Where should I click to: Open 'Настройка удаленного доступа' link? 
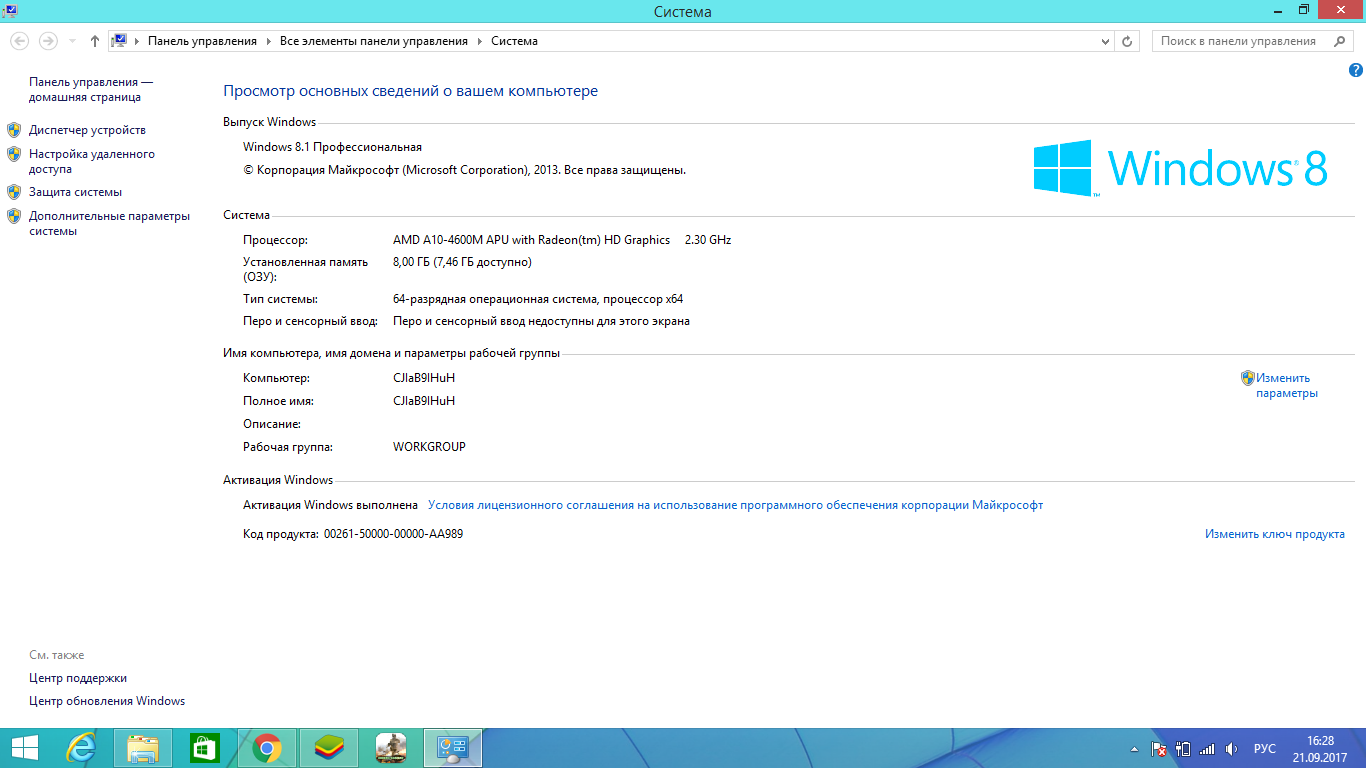pyautogui.click(x=92, y=162)
